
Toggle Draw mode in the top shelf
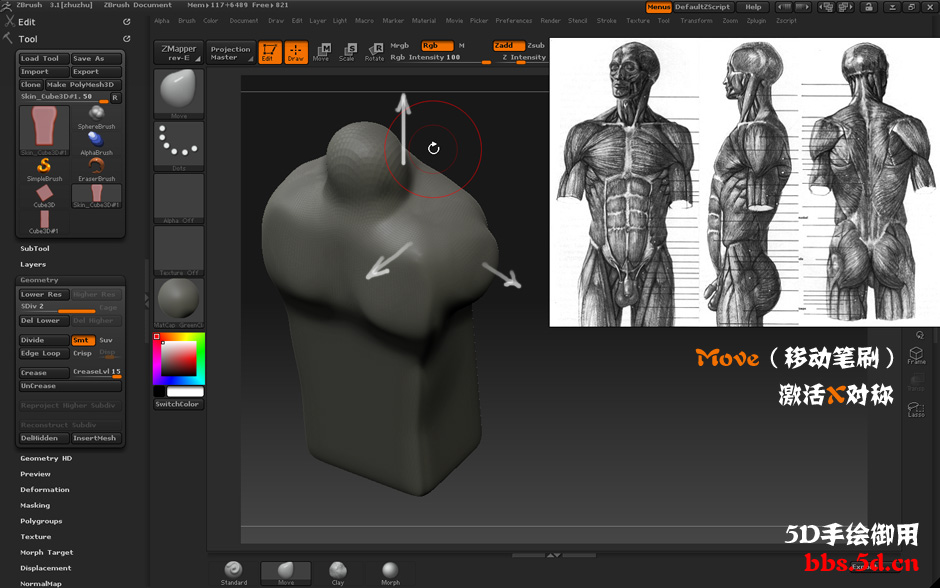(x=296, y=52)
